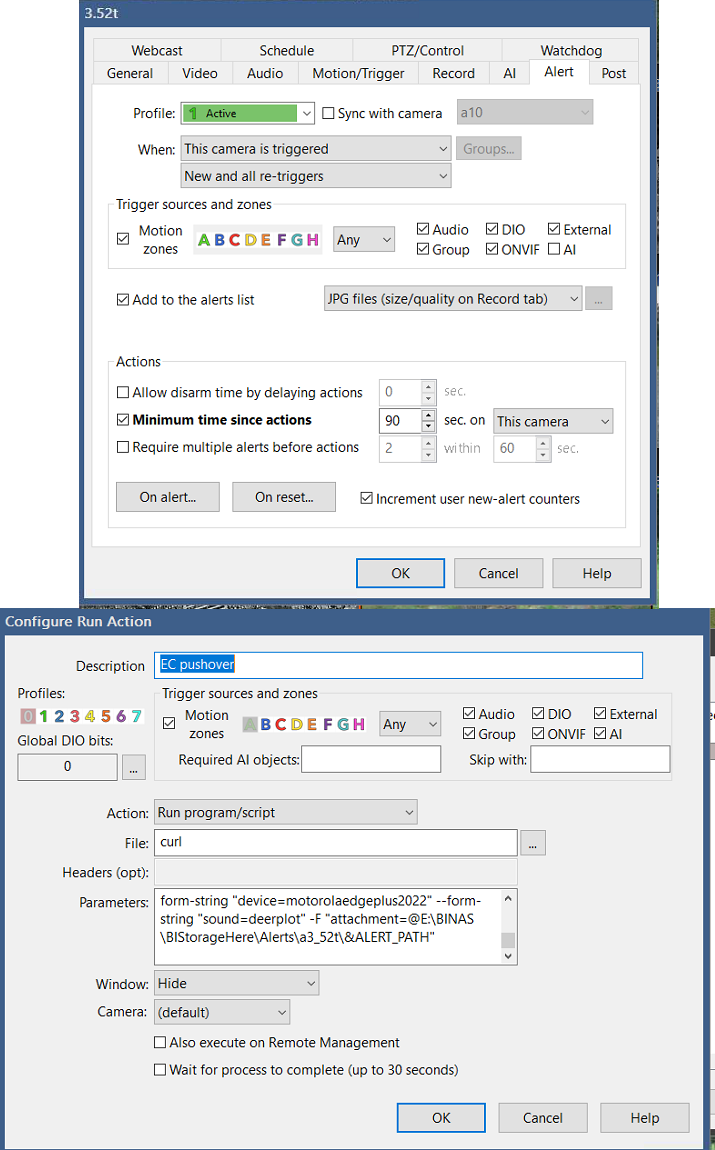Click the browse button next to File field
Screen dimensions: 715x1150
point(533,843)
